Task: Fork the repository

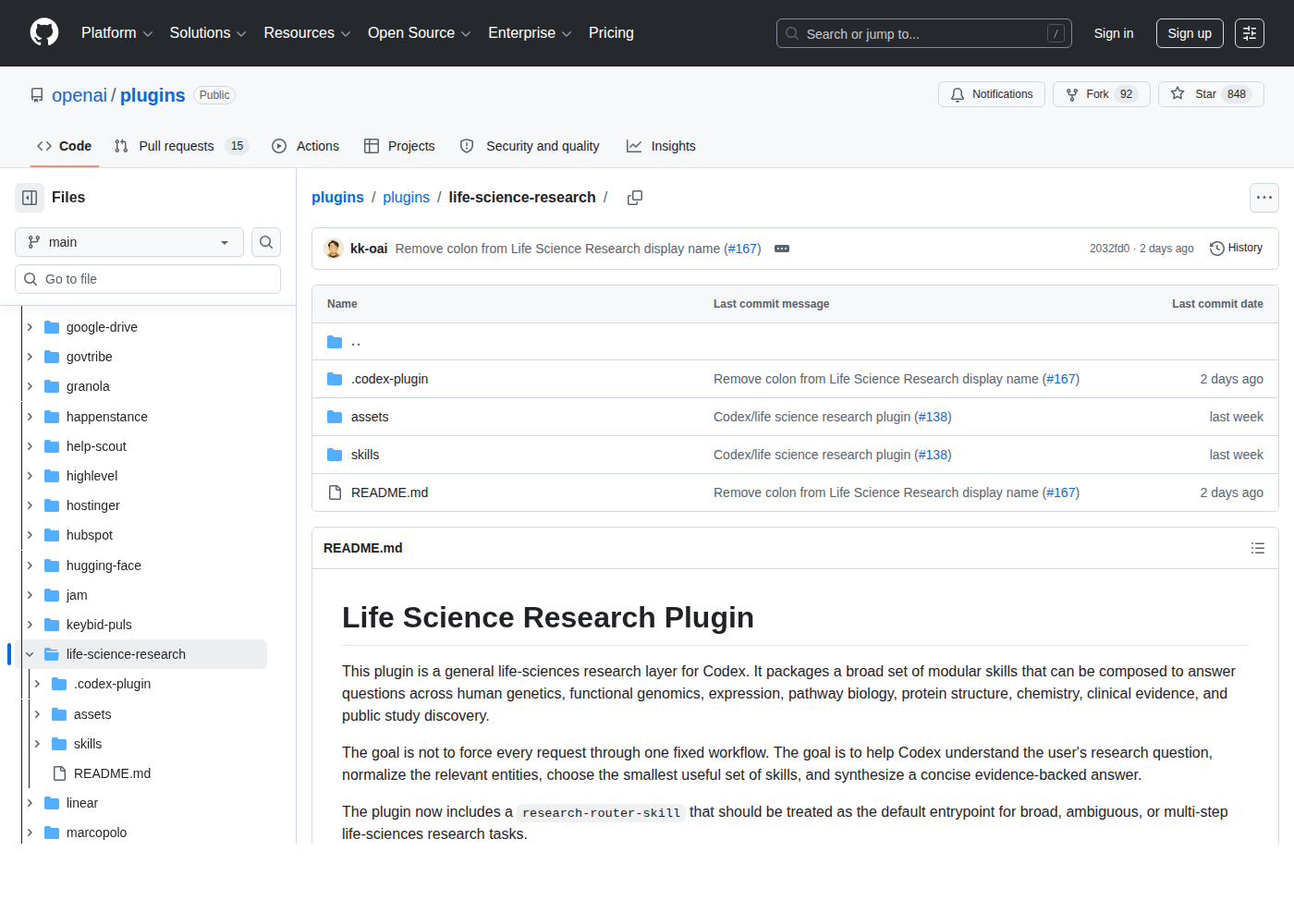Action: [1101, 94]
